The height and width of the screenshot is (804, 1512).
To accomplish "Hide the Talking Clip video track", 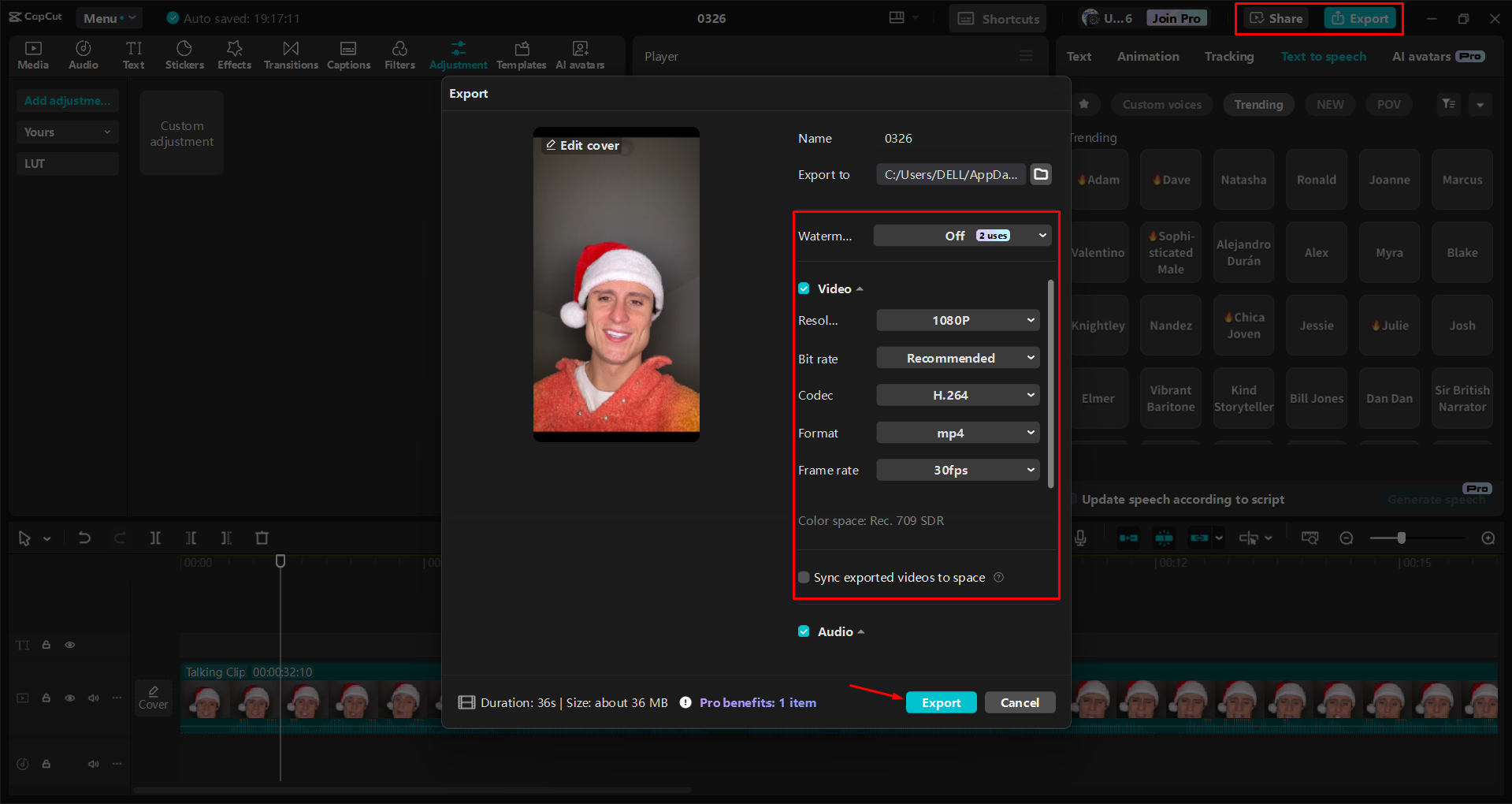I will click(x=70, y=698).
